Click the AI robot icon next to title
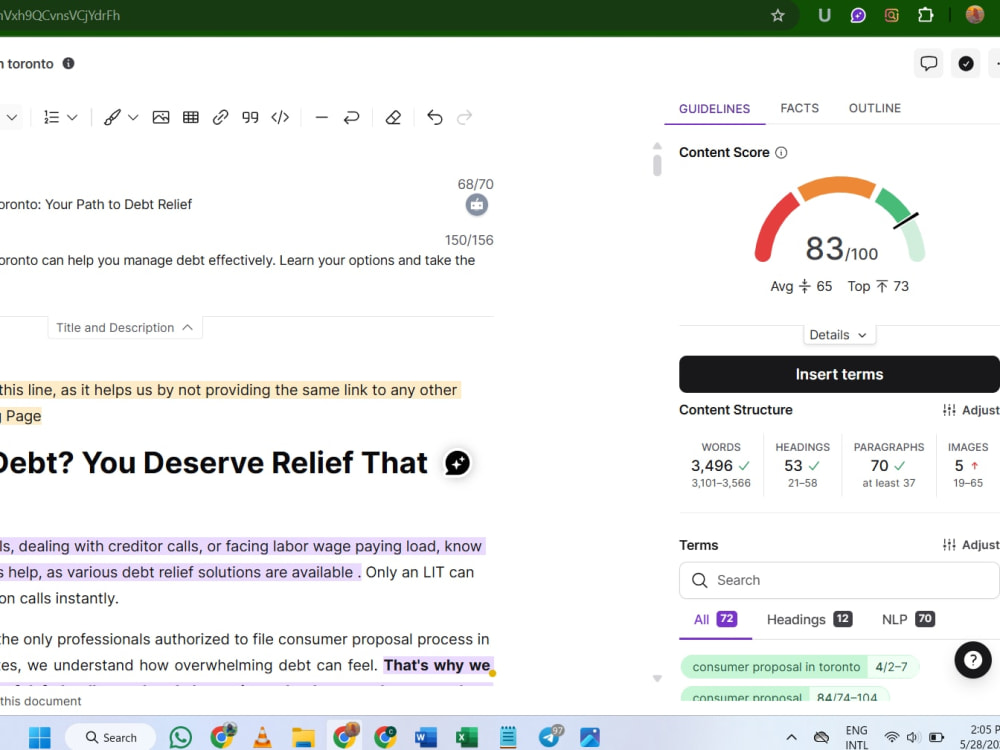This screenshot has width=1000, height=750. (476, 205)
